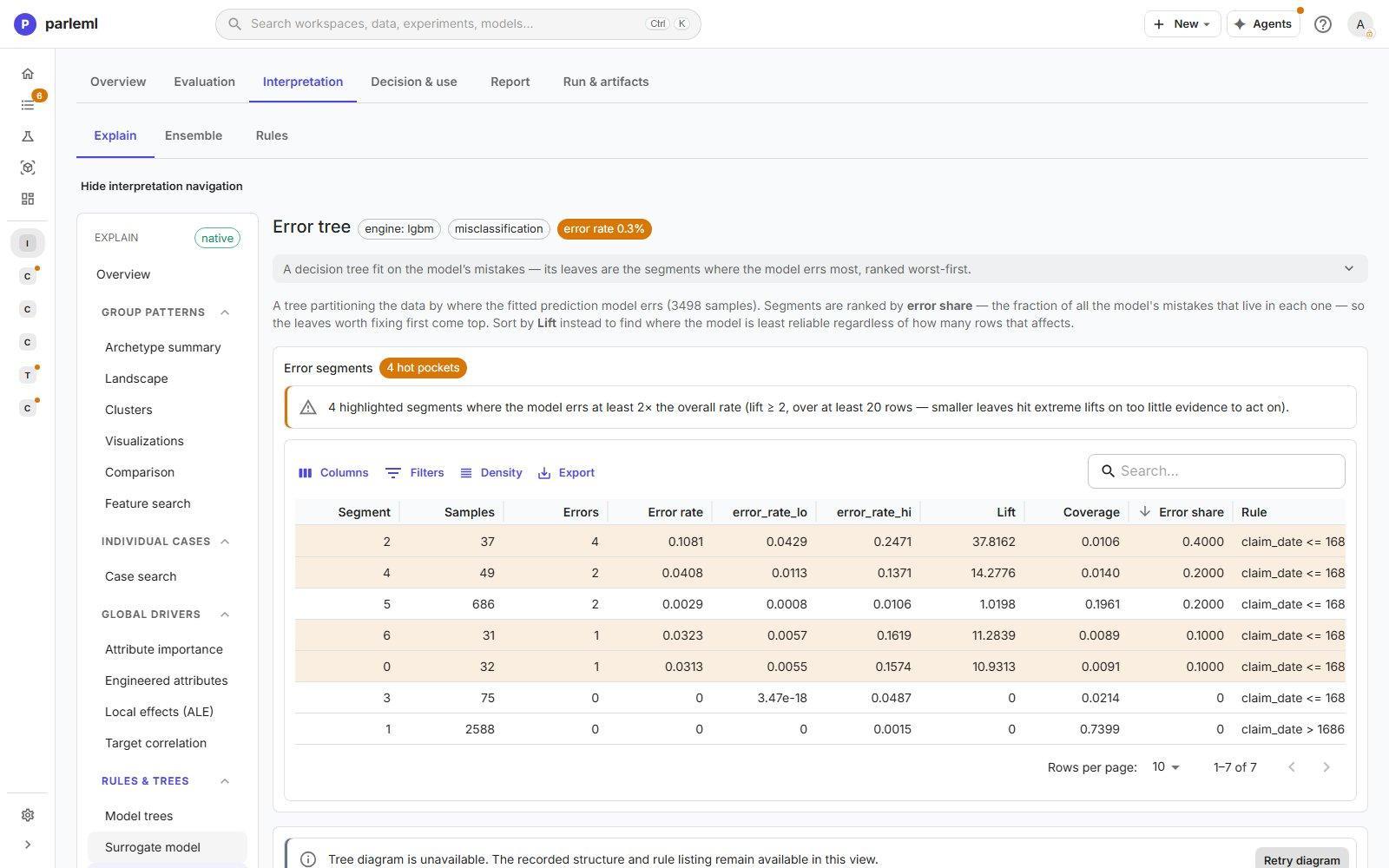Switch to the Evaluation tab
Screen dimensions: 1389x868
click(204, 82)
